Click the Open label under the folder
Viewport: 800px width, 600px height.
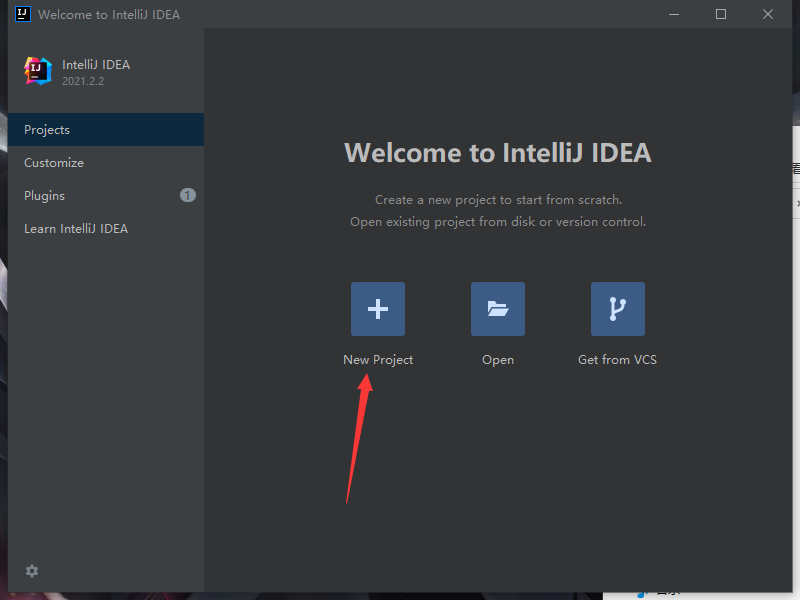point(497,360)
